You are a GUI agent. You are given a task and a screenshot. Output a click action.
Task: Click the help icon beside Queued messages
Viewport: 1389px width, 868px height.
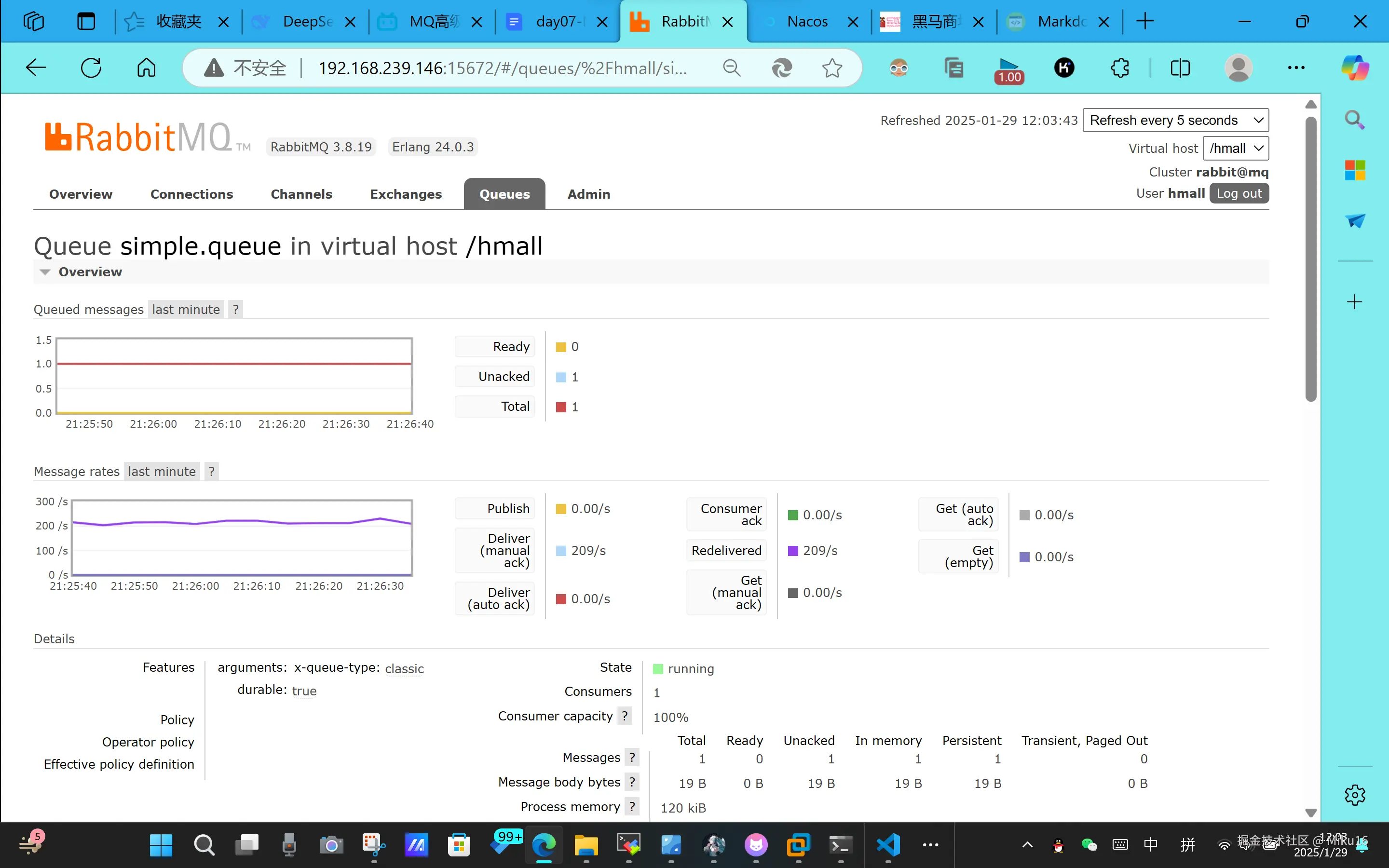235,310
